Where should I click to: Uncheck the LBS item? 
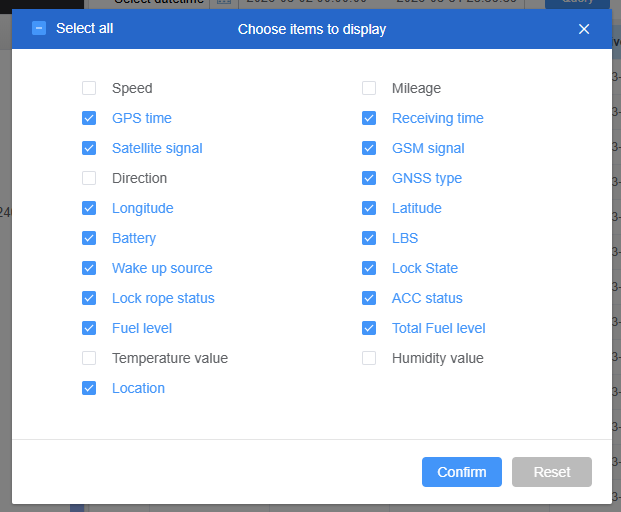(369, 238)
